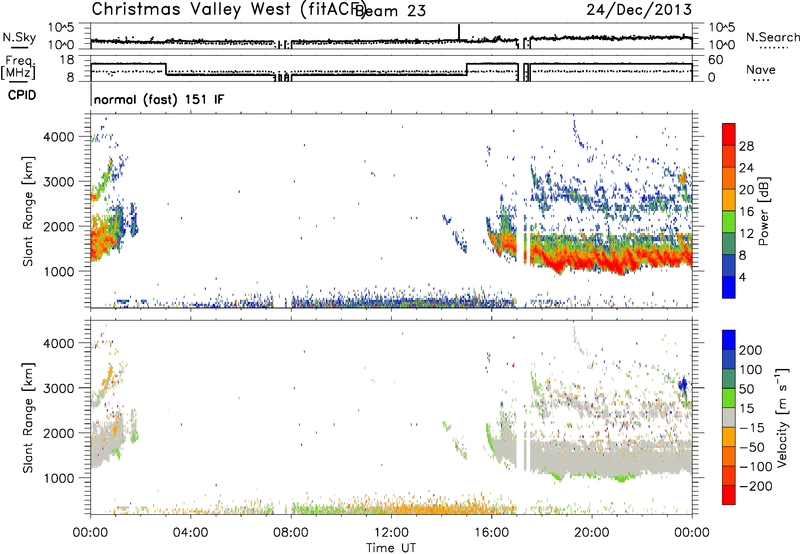This screenshot has height=554, width=800.
Task: Click the '18' frequency axis tick
Action: 67,60
